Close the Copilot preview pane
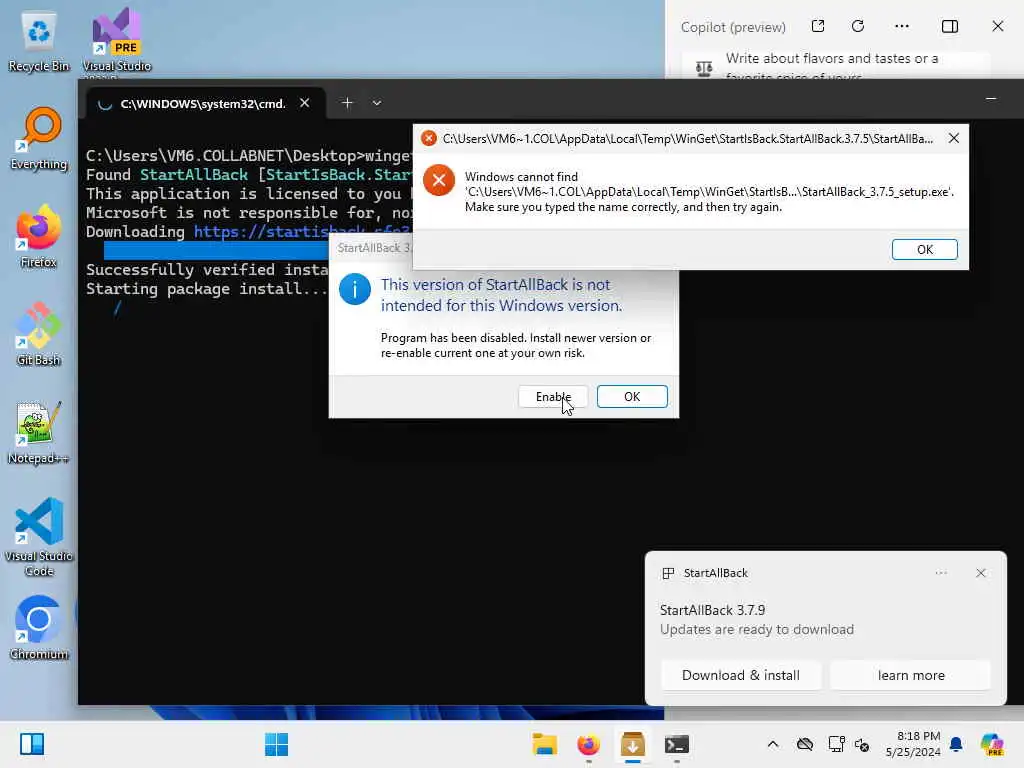The image size is (1024, 768). (997, 26)
